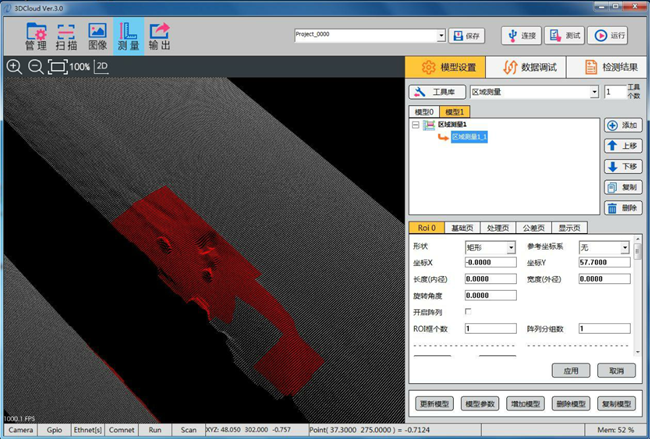This screenshot has height=439, width=650.
Task: Collapse the 区域测量1 tree node
Action: pyautogui.click(x=415, y=125)
